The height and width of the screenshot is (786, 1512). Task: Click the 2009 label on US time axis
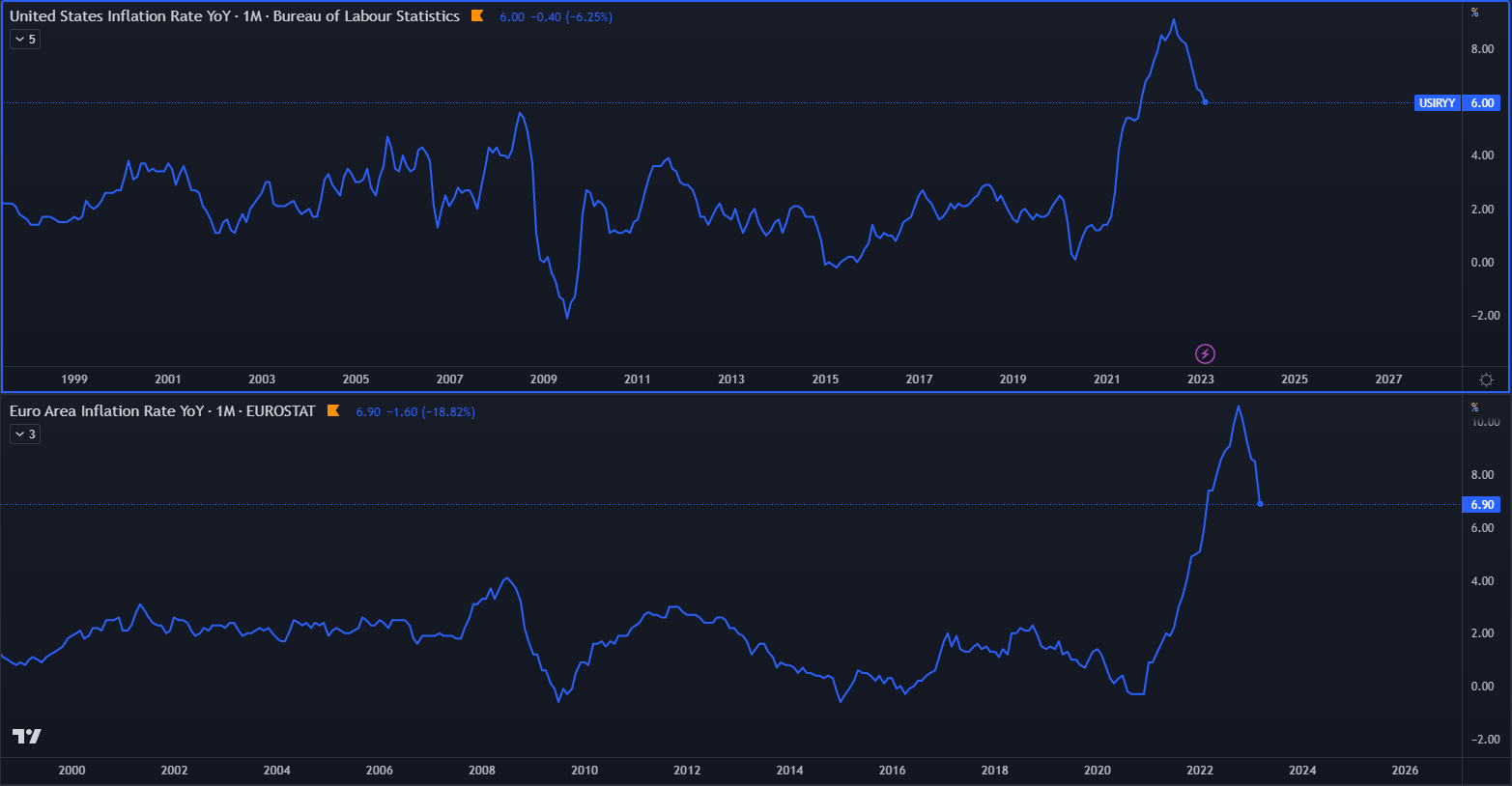[x=544, y=379]
